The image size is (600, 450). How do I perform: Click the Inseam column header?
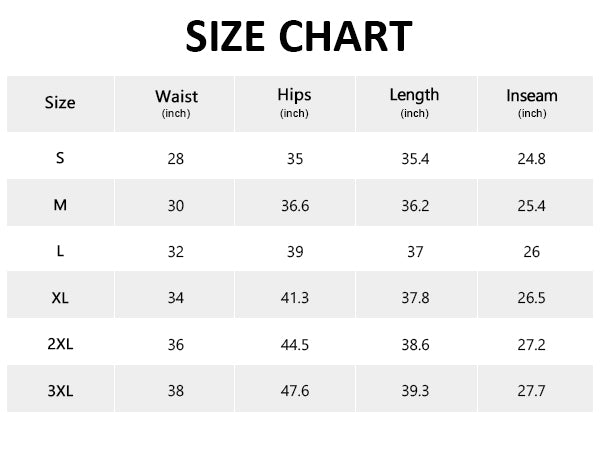[532, 102]
